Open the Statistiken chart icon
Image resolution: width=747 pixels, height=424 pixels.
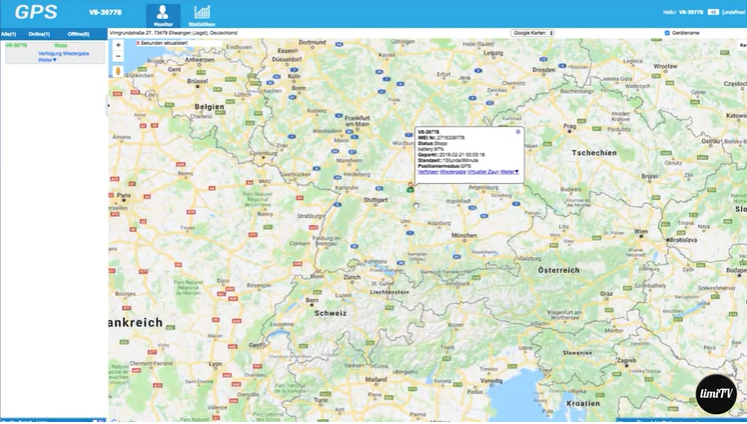pyautogui.click(x=201, y=14)
